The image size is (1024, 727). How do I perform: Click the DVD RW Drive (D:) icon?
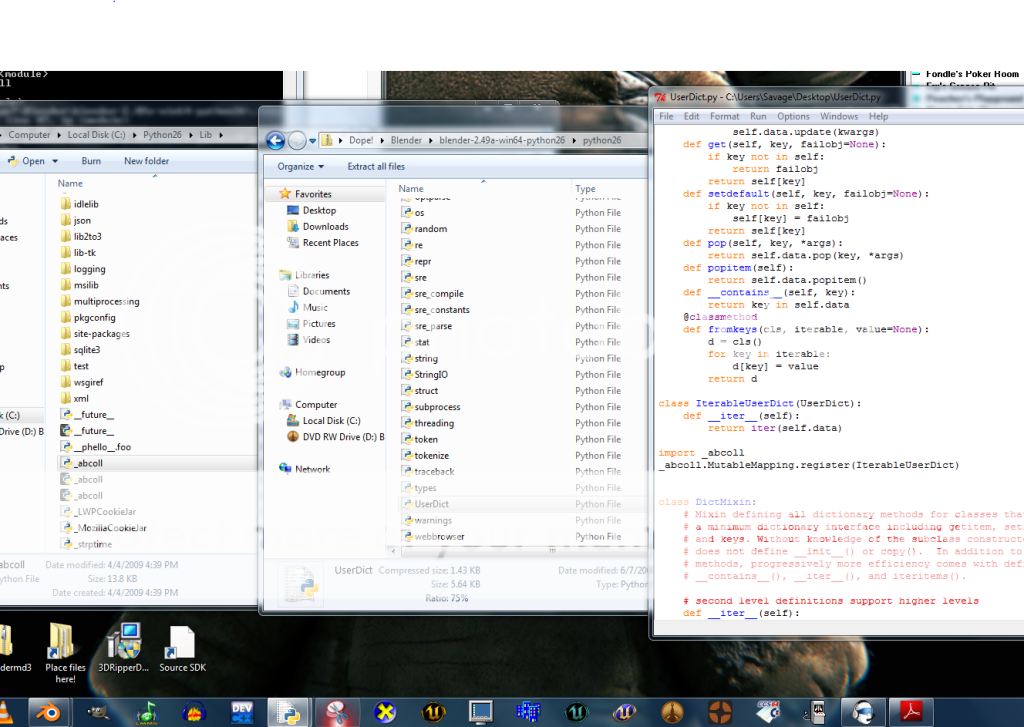coord(293,437)
